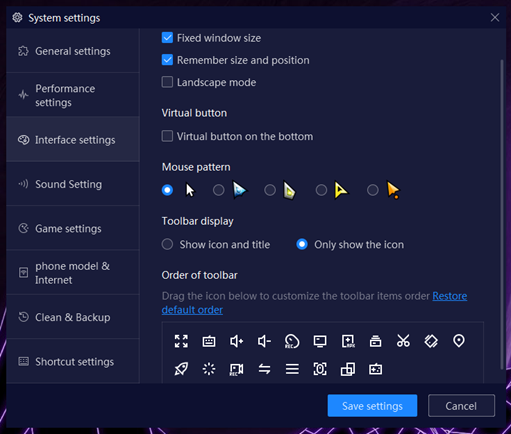Select Only show the icon option
The image size is (511, 434).
pos(302,244)
